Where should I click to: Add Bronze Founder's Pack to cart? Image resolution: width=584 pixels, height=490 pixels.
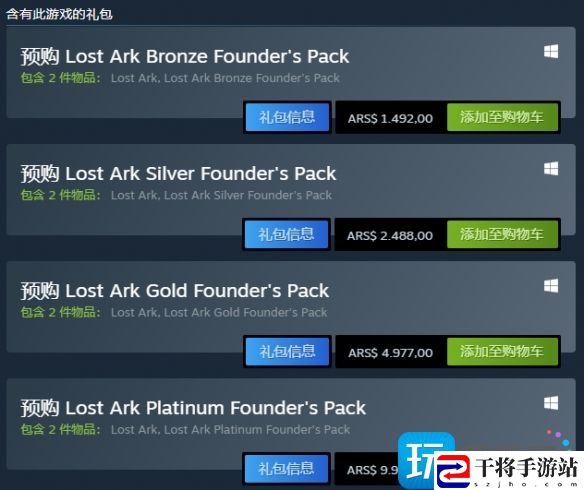[502, 117]
